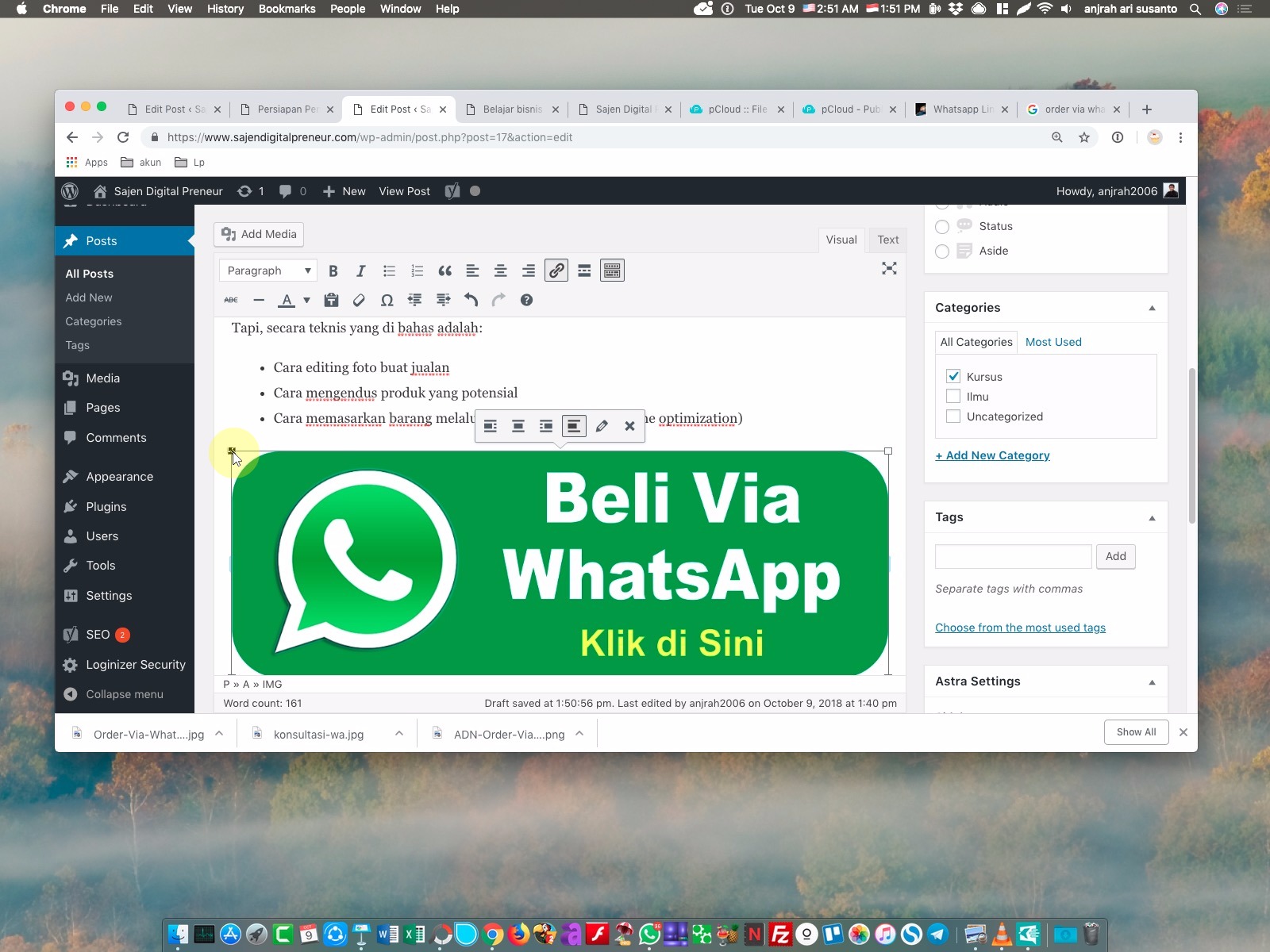Align image center in image toolbar
Viewport: 1270px width, 952px height.
[518, 426]
